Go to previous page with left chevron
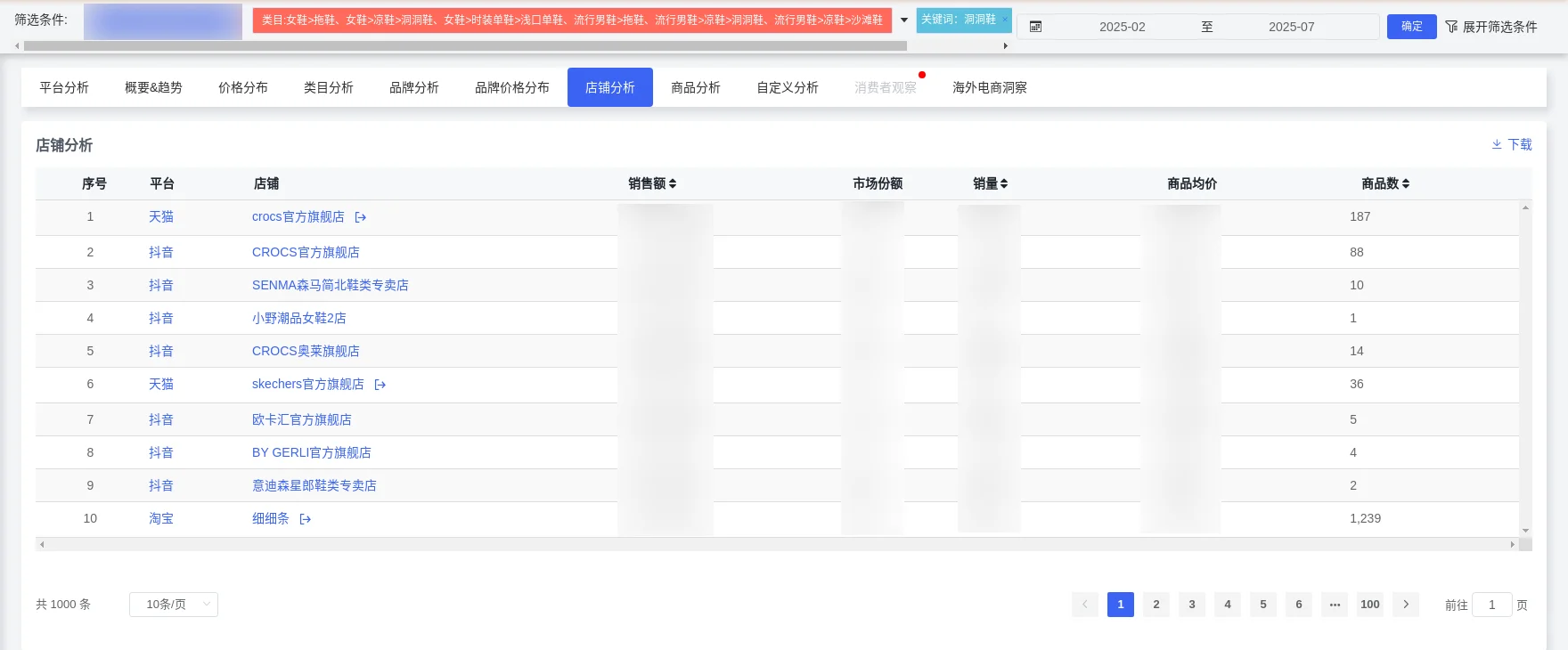 pyautogui.click(x=1085, y=605)
